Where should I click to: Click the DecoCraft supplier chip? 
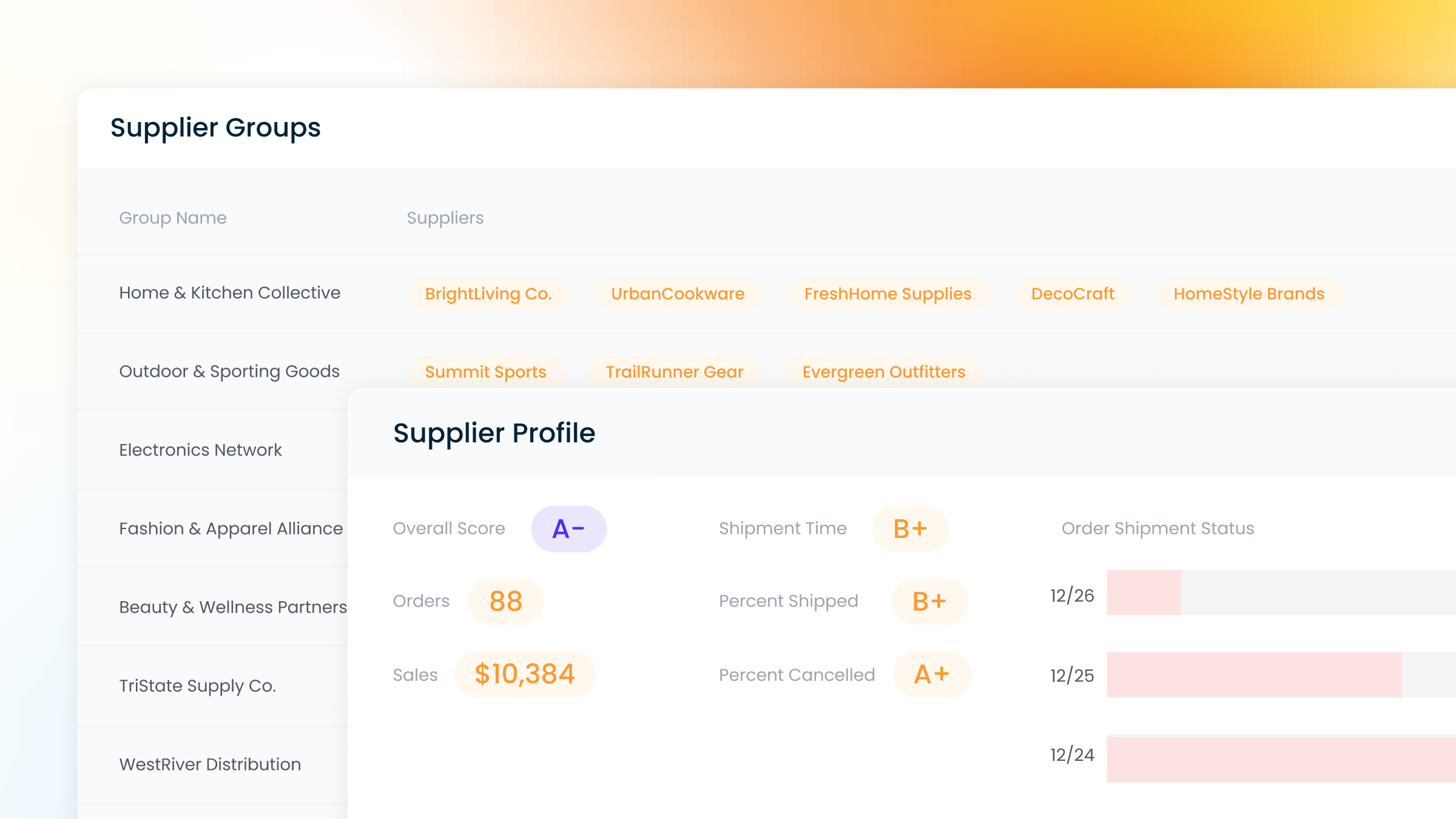(x=1073, y=294)
